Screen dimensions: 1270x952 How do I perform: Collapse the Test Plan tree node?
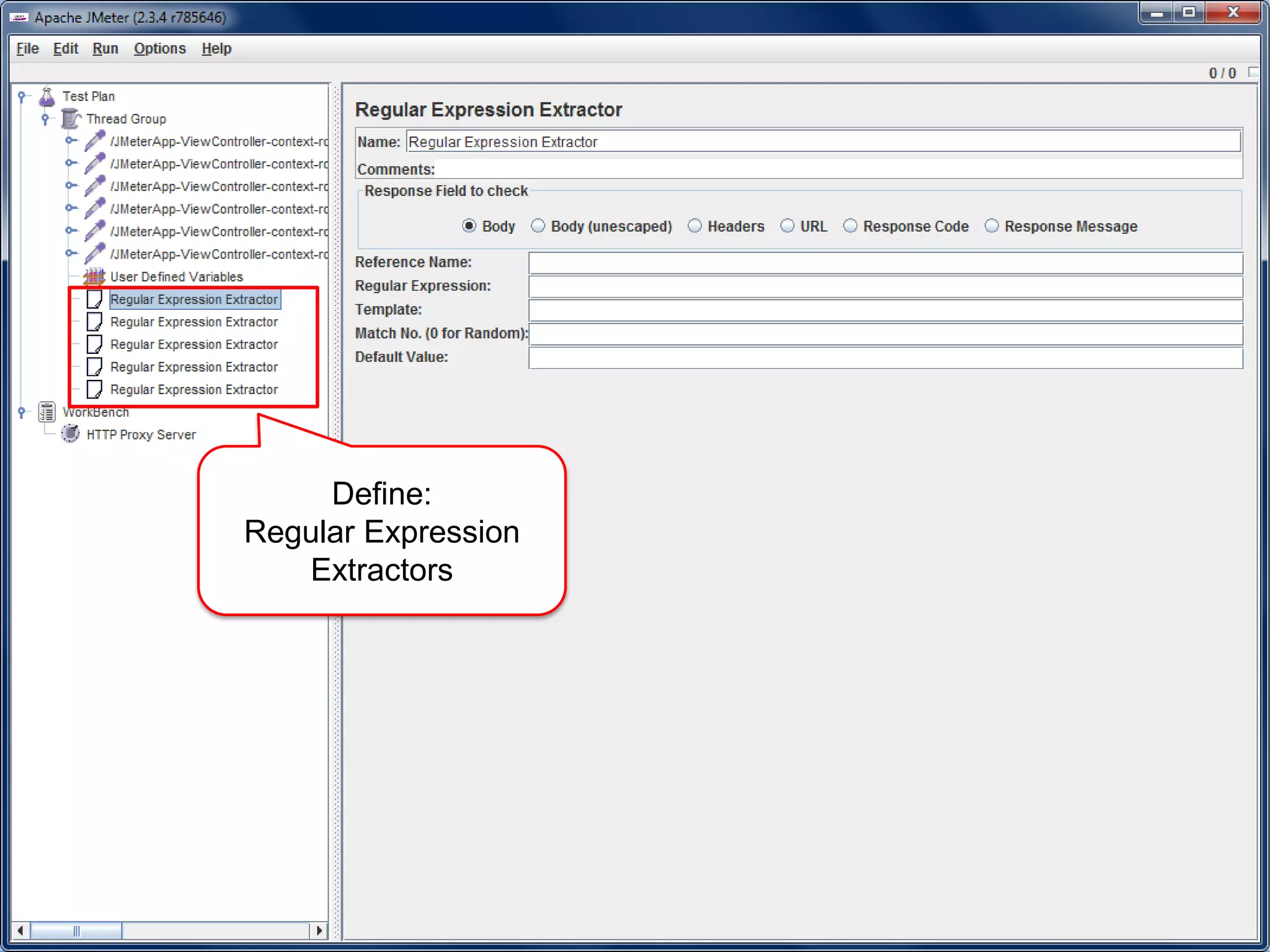point(22,97)
